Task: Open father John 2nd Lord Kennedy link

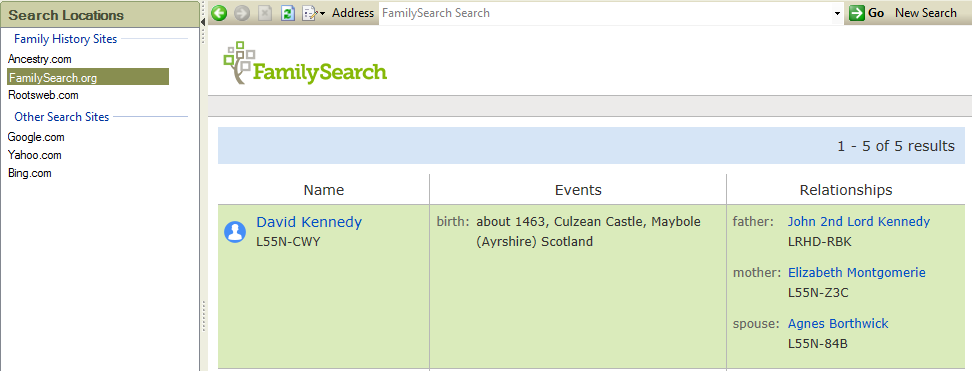Action: tap(859, 221)
